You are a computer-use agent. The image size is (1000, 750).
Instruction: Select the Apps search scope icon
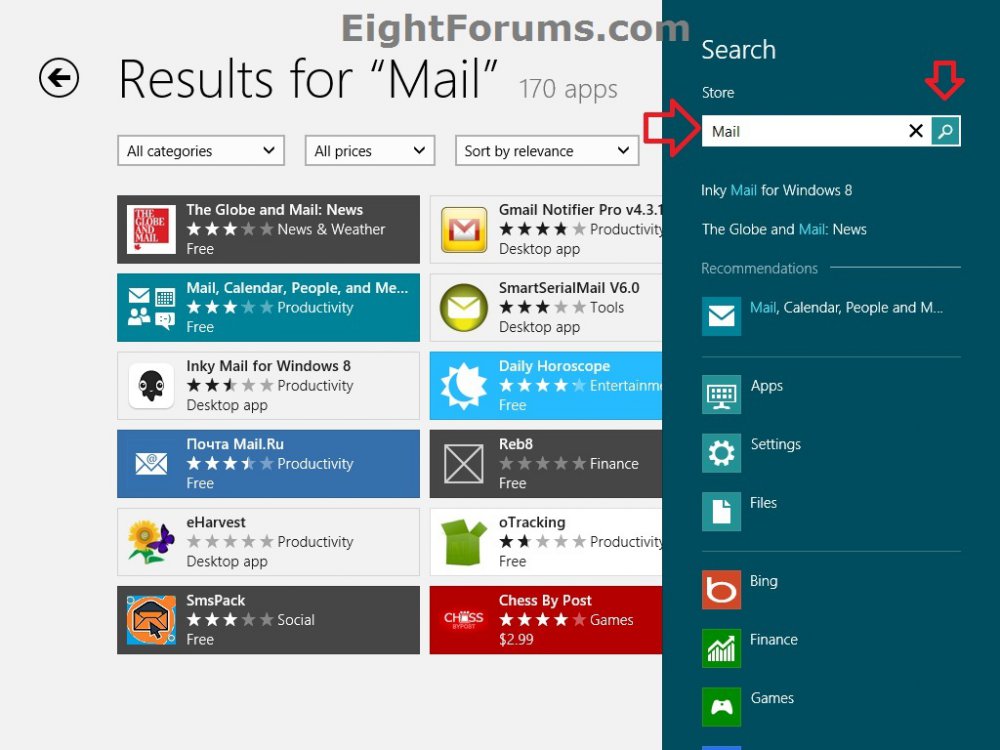(x=721, y=394)
